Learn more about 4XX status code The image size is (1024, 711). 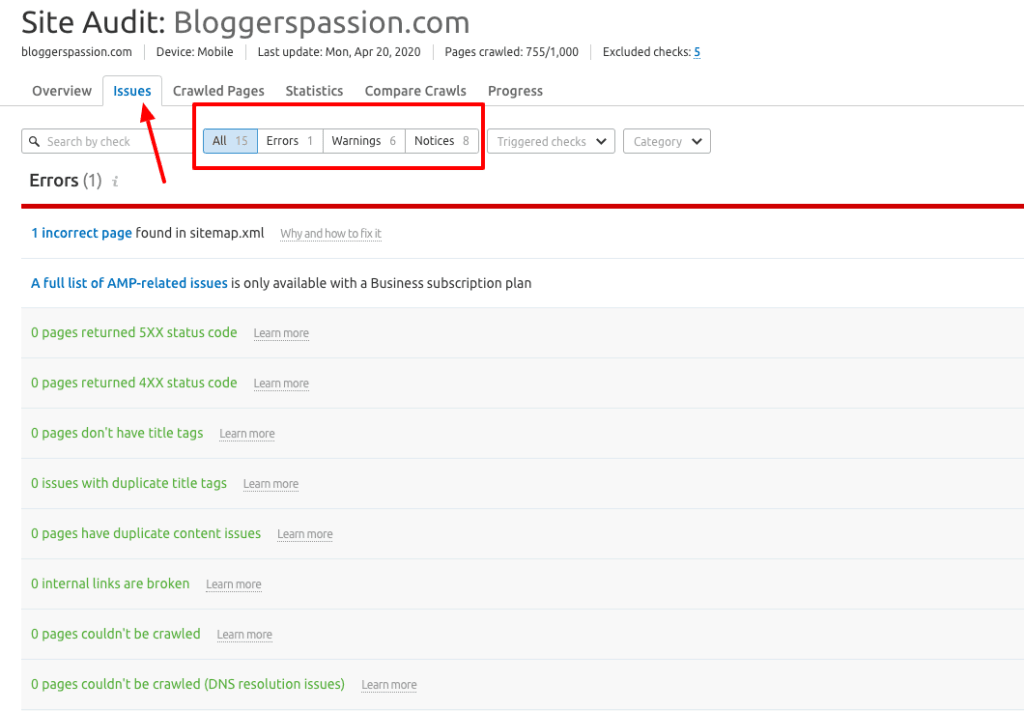(281, 383)
